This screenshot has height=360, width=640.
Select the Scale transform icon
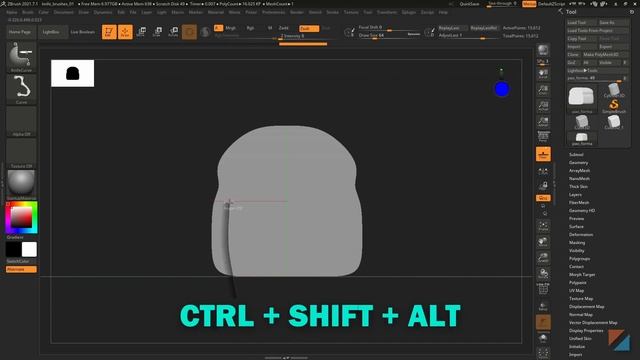(x=157, y=32)
